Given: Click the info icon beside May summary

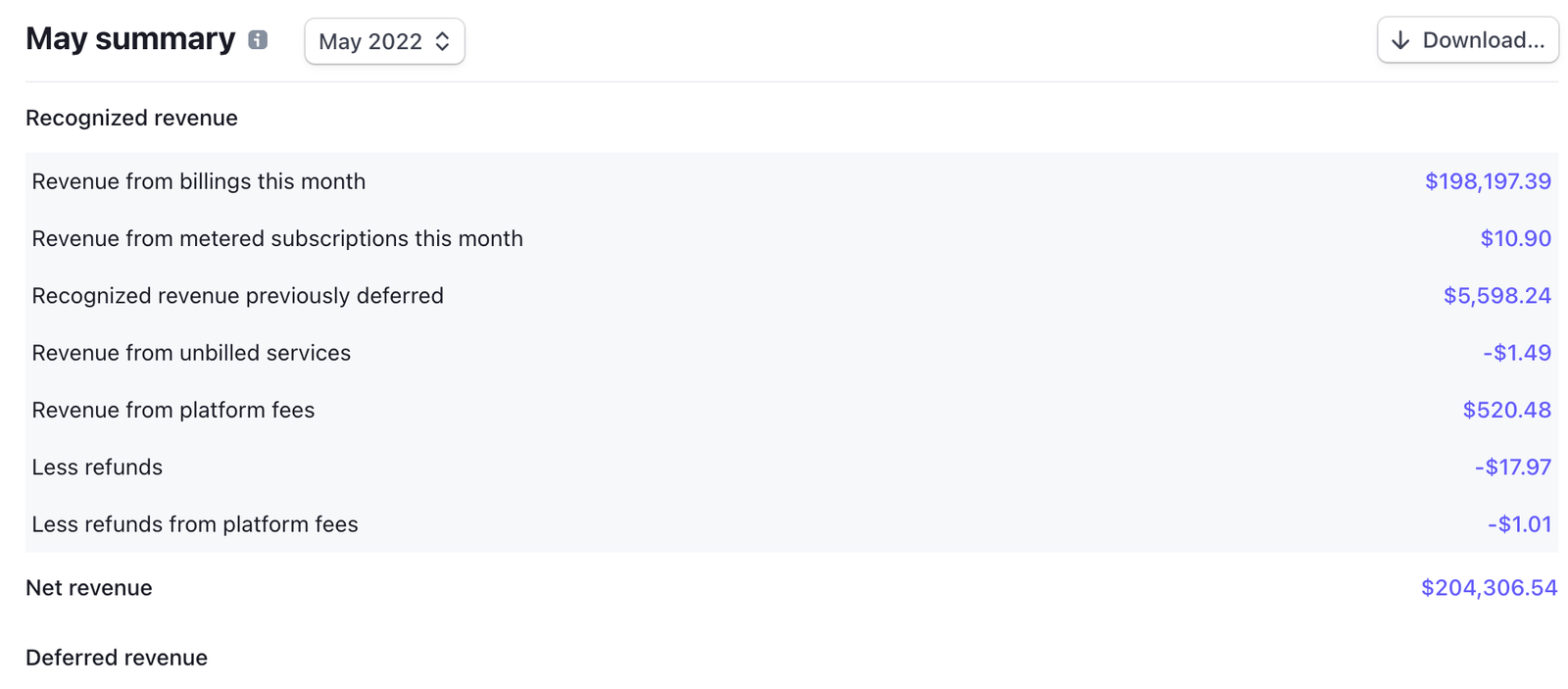Looking at the screenshot, I should click(257, 40).
